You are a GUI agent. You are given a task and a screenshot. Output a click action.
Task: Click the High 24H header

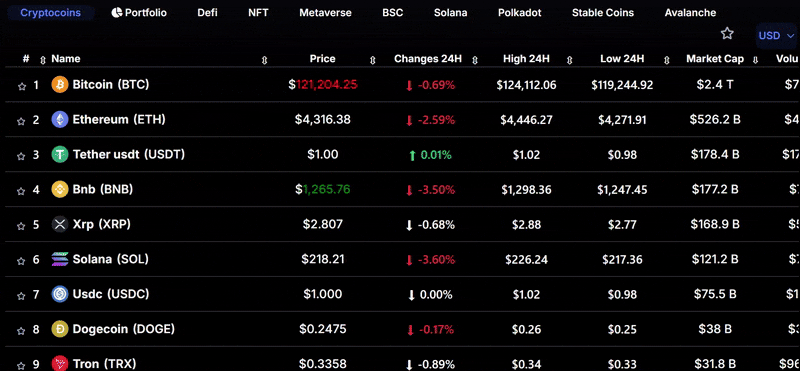(x=526, y=59)
